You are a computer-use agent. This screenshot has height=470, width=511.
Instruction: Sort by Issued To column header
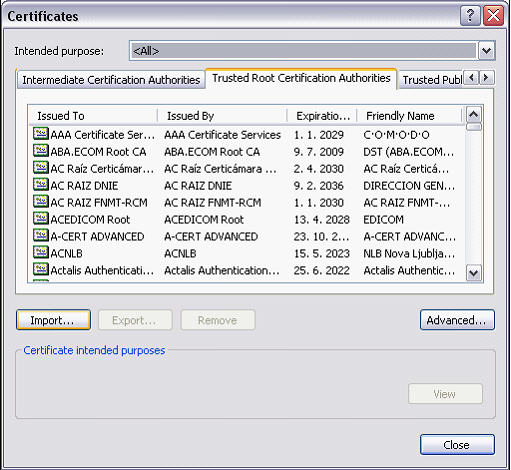click(93, 116)
